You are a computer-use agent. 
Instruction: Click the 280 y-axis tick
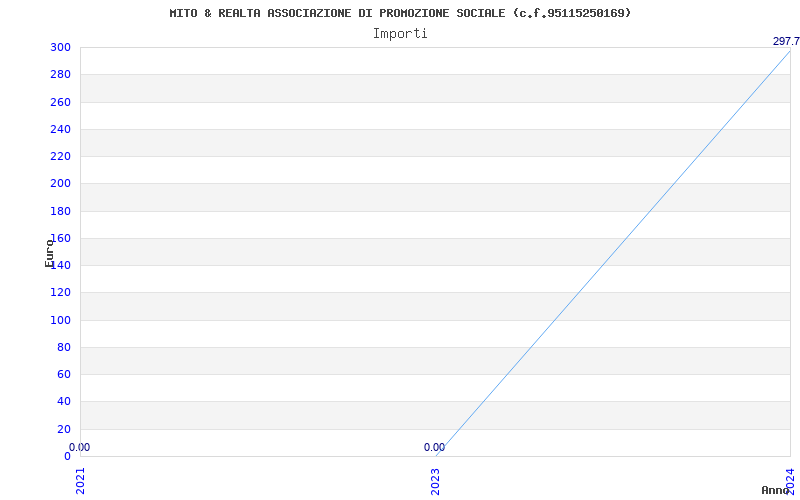pos(60,74)
